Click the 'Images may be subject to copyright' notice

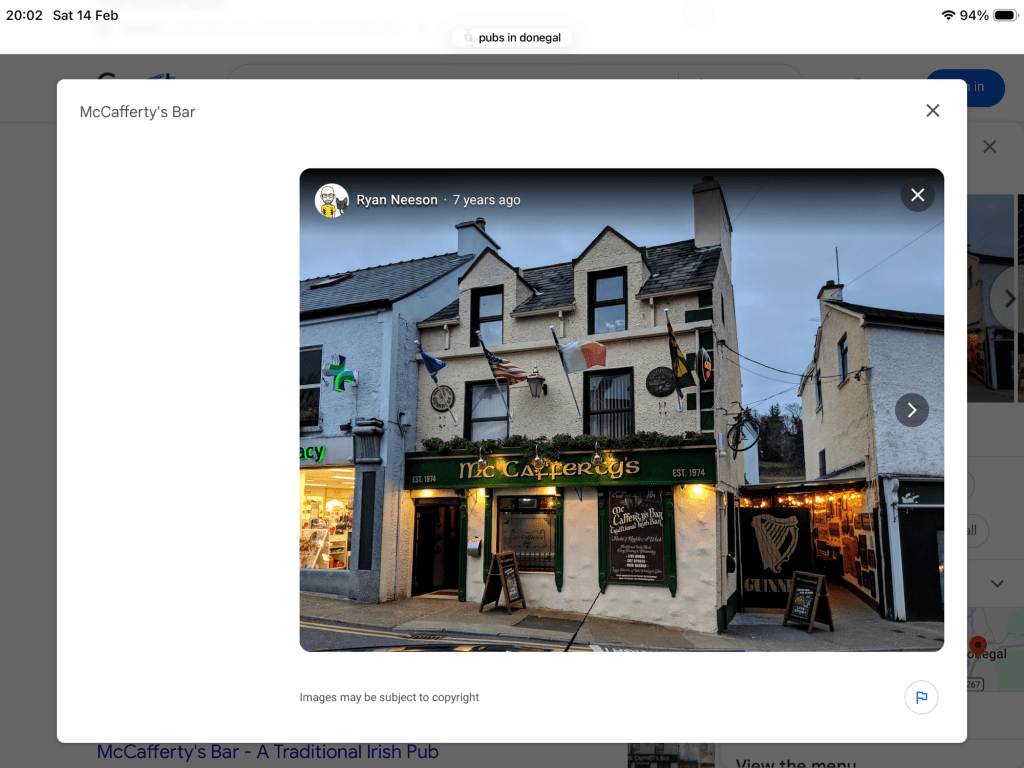click(x=389, y=697)
